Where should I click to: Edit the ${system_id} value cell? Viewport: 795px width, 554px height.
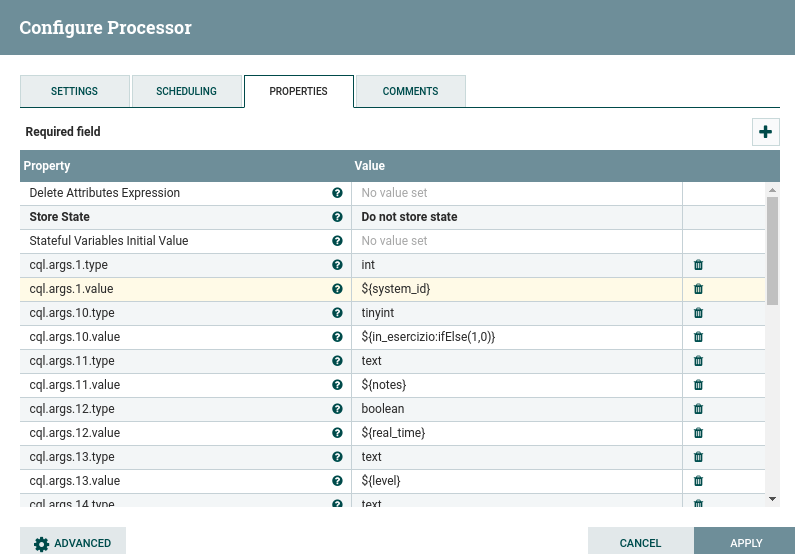pos(516,289)
